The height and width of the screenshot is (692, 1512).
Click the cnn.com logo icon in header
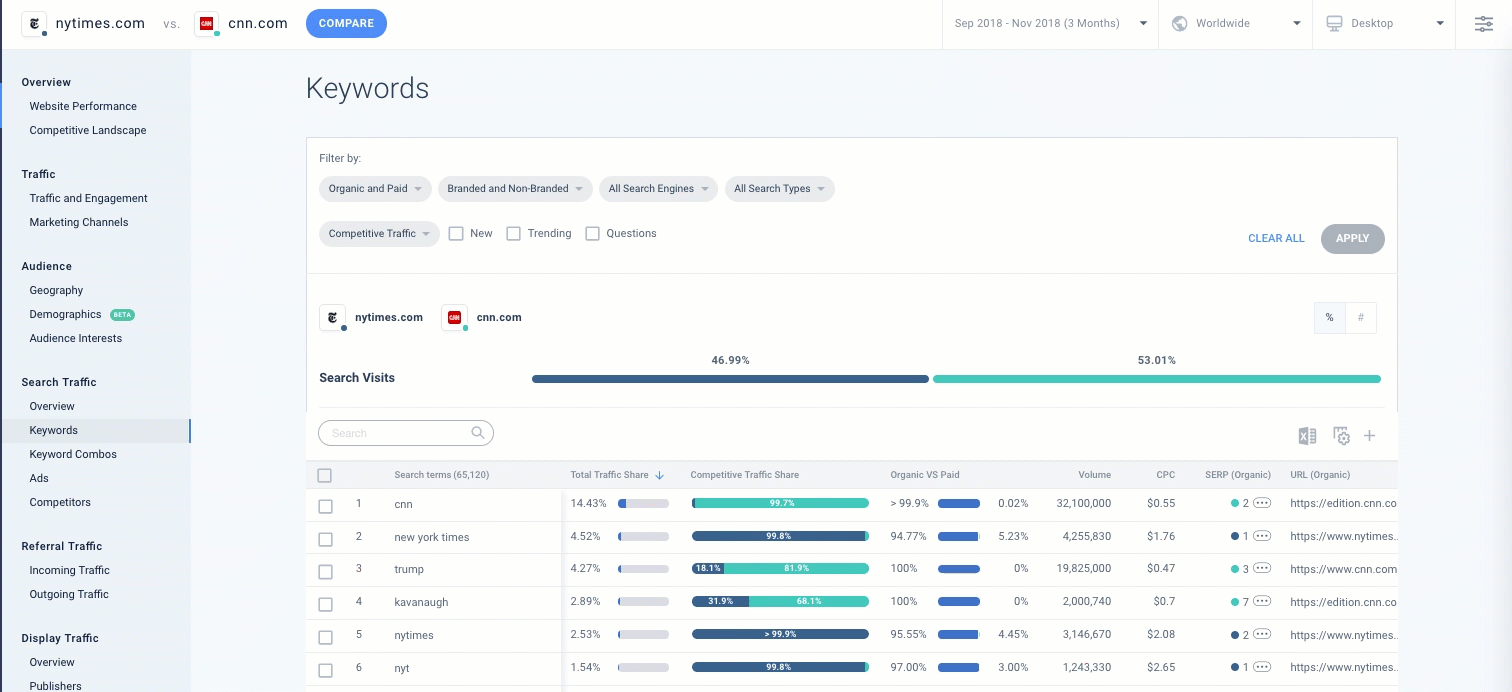(x=207, y=23)
